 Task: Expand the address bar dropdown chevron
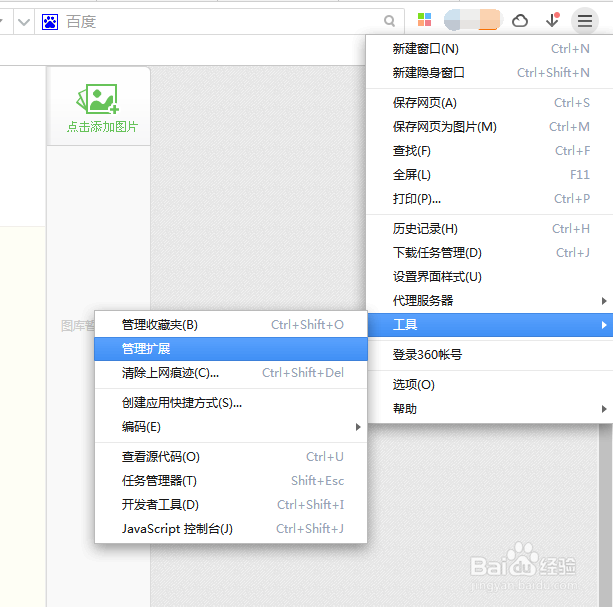[x=24, y=22]
